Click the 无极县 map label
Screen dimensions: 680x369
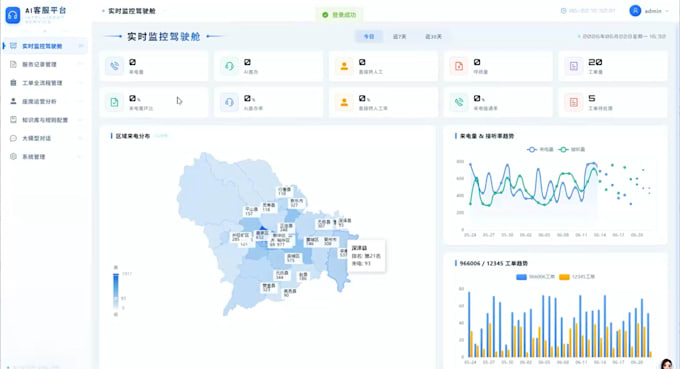tap(324, 223)
